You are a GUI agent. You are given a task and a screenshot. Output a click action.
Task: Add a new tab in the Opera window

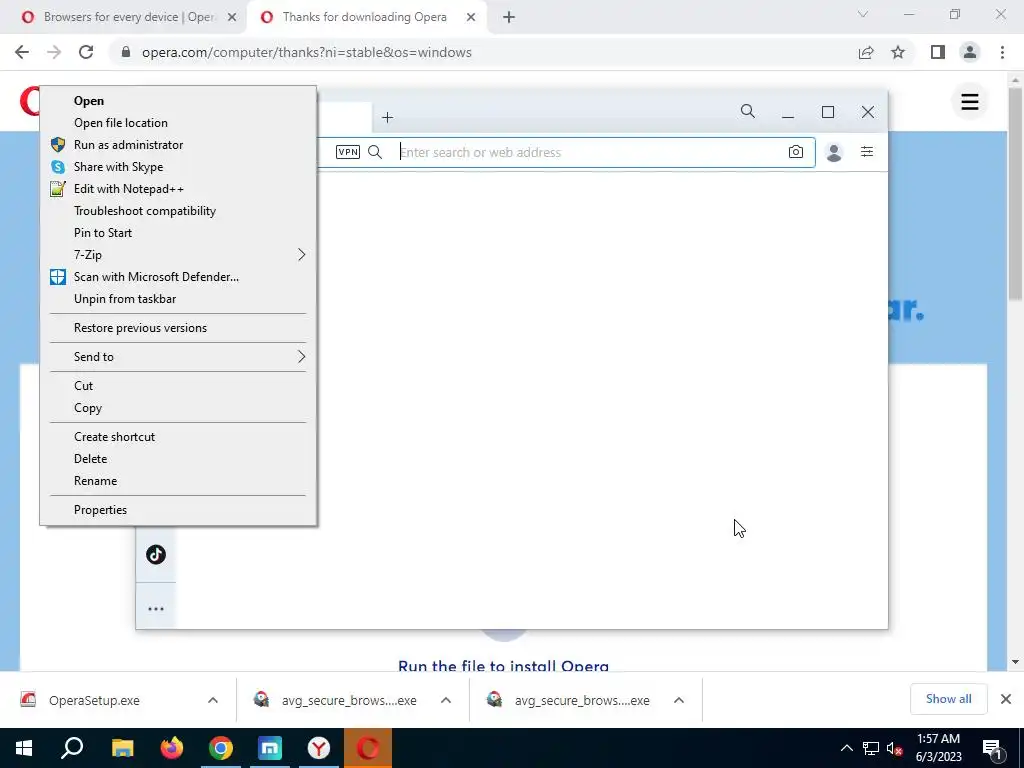[x=387, y=118]
